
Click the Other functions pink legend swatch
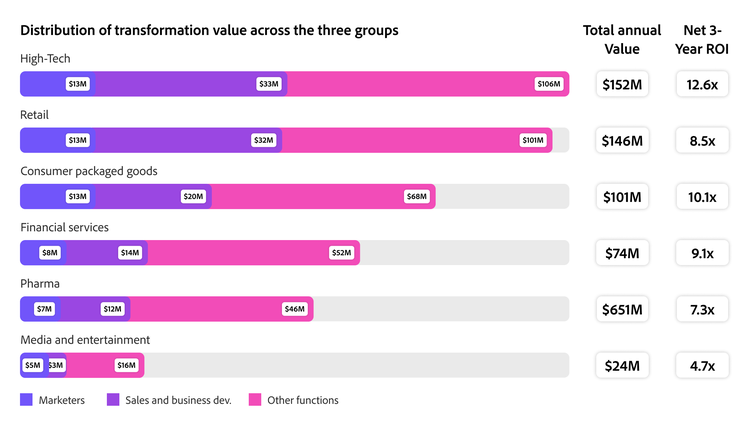[254, 400]
